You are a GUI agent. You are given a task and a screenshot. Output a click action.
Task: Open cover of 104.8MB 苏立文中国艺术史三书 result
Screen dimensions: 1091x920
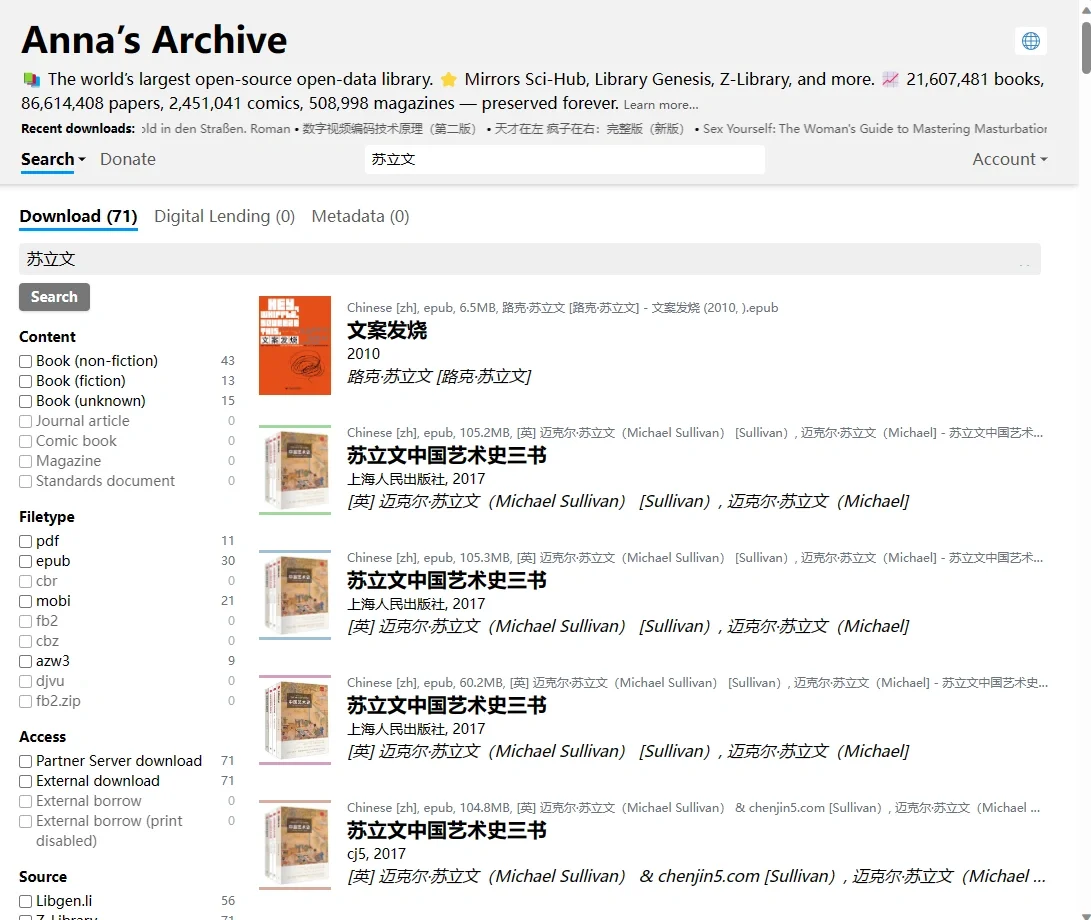click(295, 845)
